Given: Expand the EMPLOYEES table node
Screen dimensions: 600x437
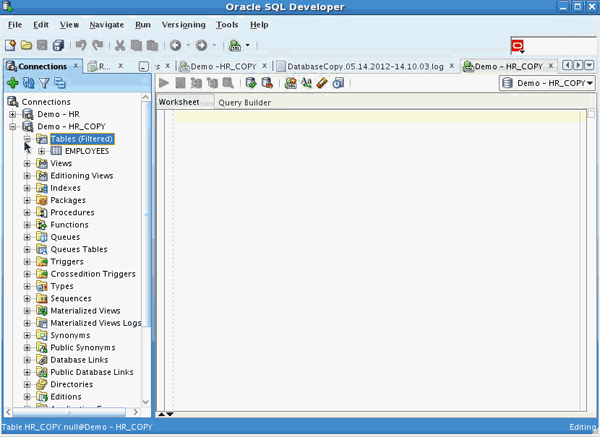Looking at the screenshot, I should [x=41, y=151].
